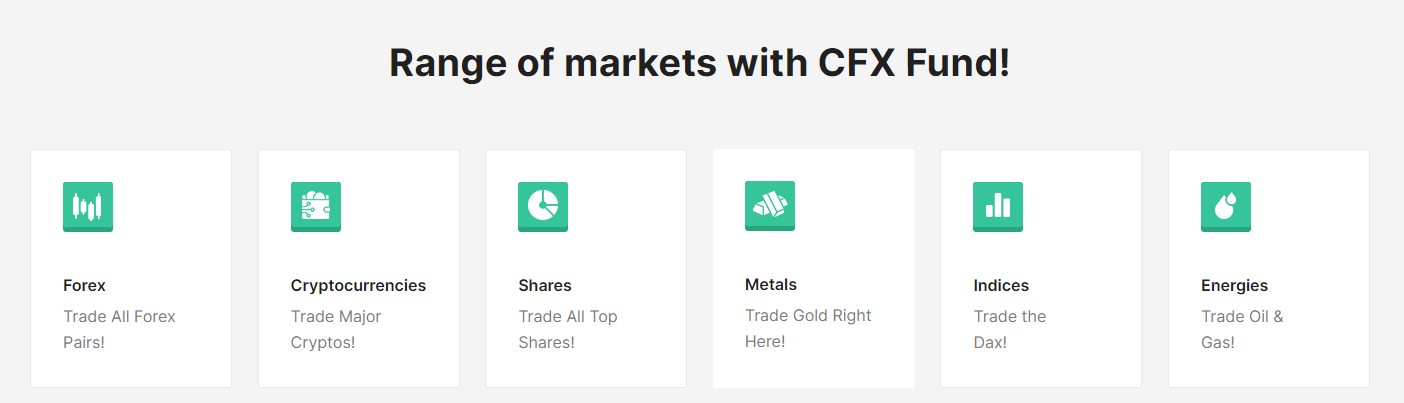Click the Shares pie chart icon
Viewport: 1404px width, 403px height.
tap(543, 207)
